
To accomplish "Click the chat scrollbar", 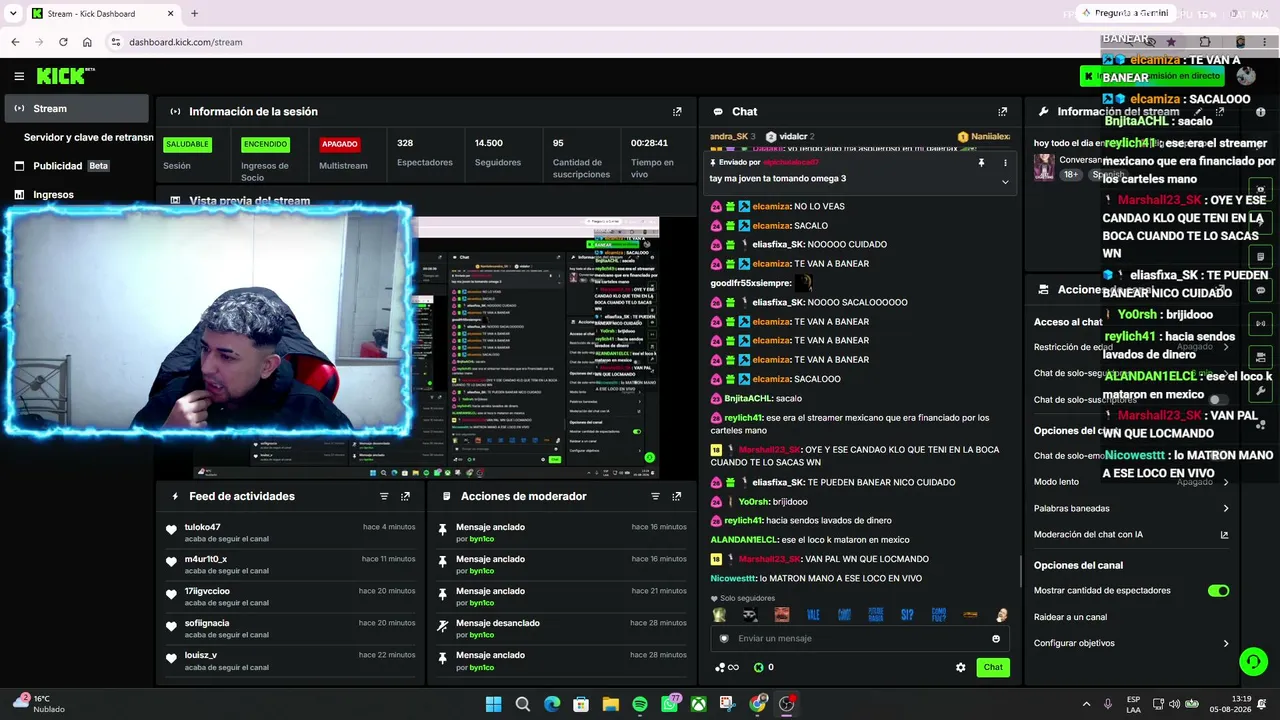I will click(x=1020, y=572).
